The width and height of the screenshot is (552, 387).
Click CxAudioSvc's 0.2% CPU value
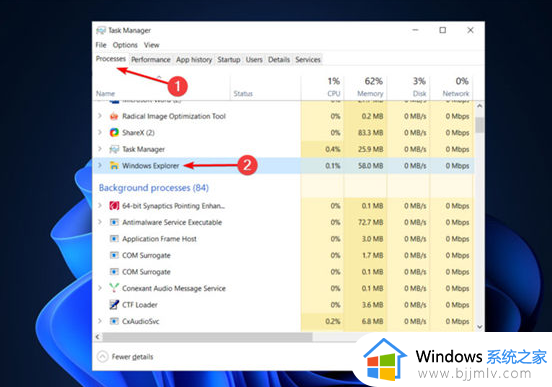(x=333, y=321)
